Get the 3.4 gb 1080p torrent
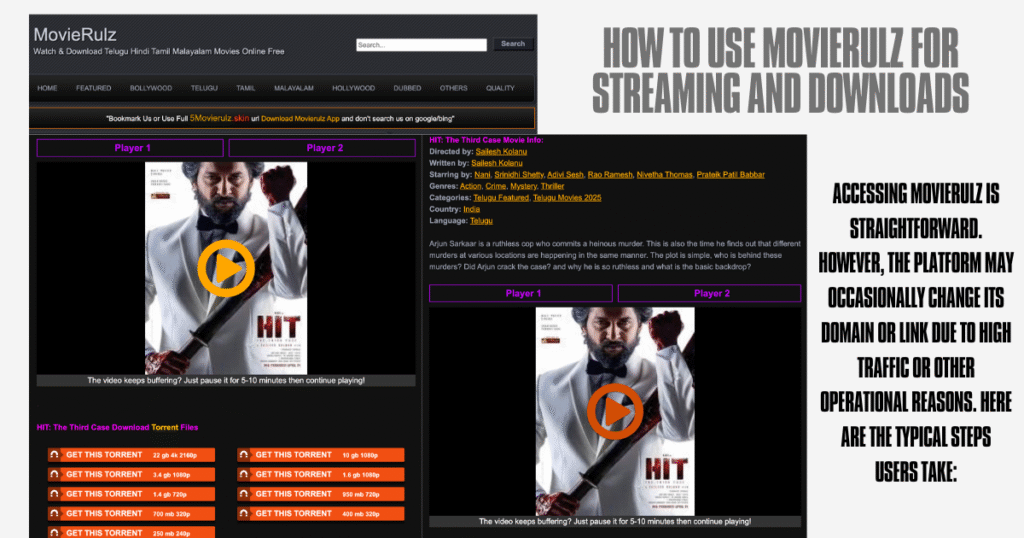 click(x=131, y=475)
